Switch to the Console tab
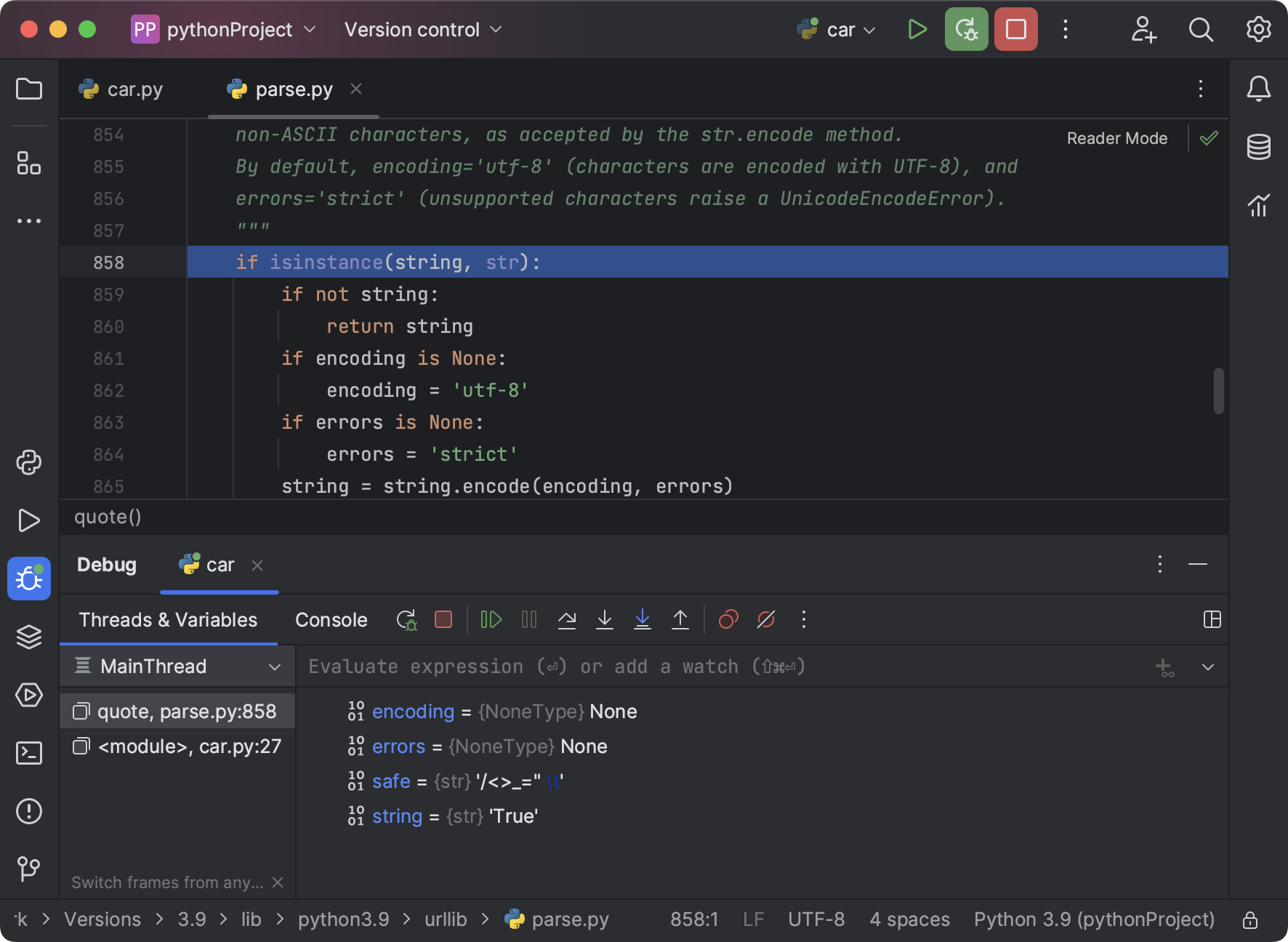This screenshot has width=1288, height=942. coord(331,620)
